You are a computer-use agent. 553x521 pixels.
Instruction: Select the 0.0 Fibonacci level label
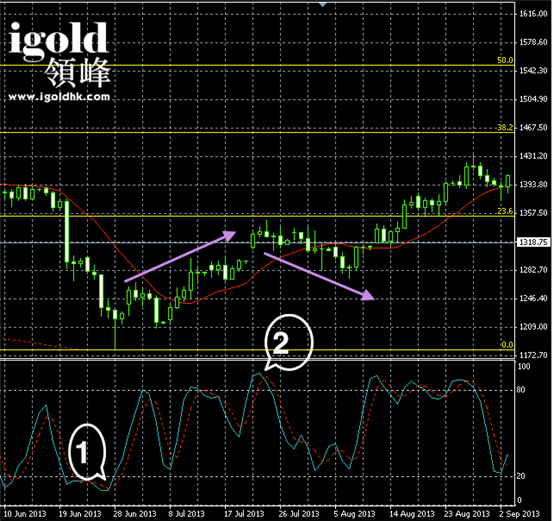[507, 345]
